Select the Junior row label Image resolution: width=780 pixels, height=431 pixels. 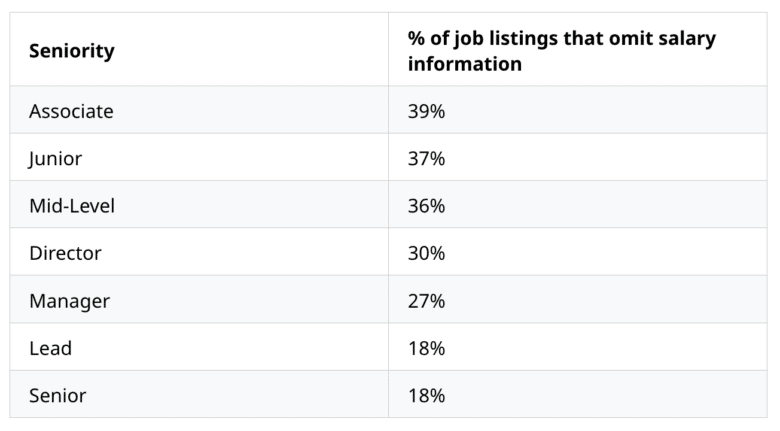(x=55, y=159)
